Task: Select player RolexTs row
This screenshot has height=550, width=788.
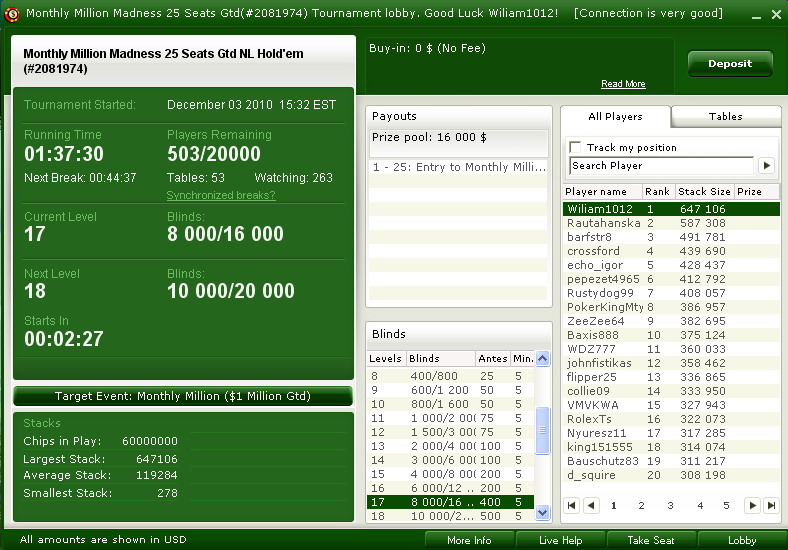Action: coord(671,419)
